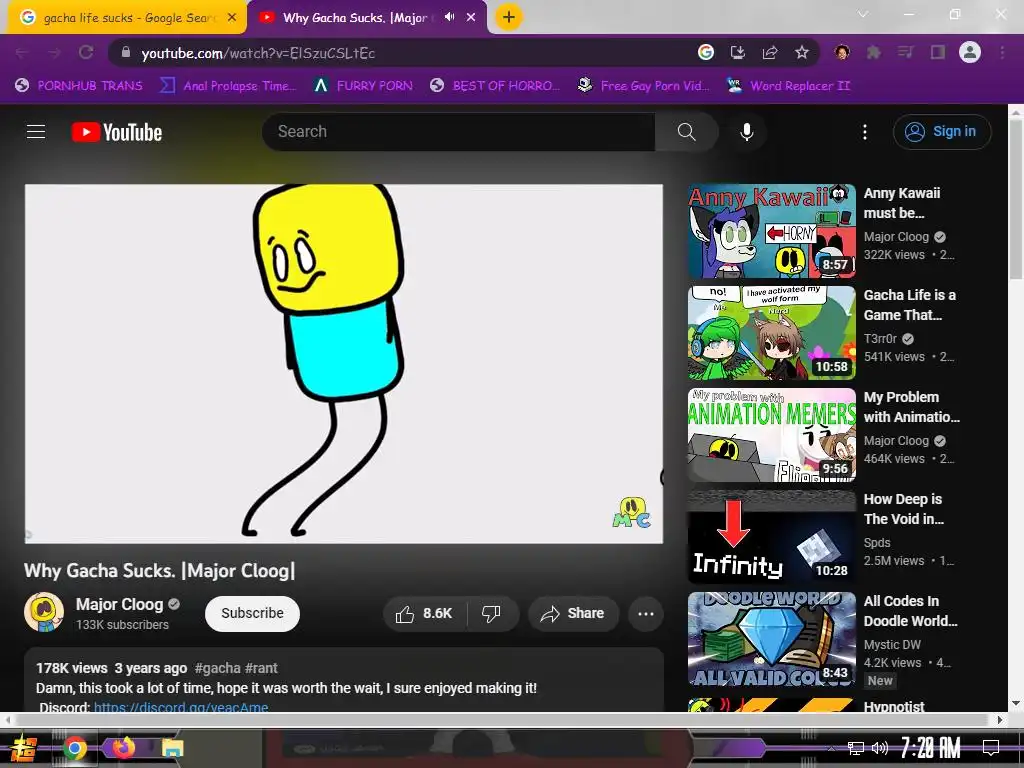
Task: Open Gacha Life is a Game thumbnail
Action: (771, 333)
